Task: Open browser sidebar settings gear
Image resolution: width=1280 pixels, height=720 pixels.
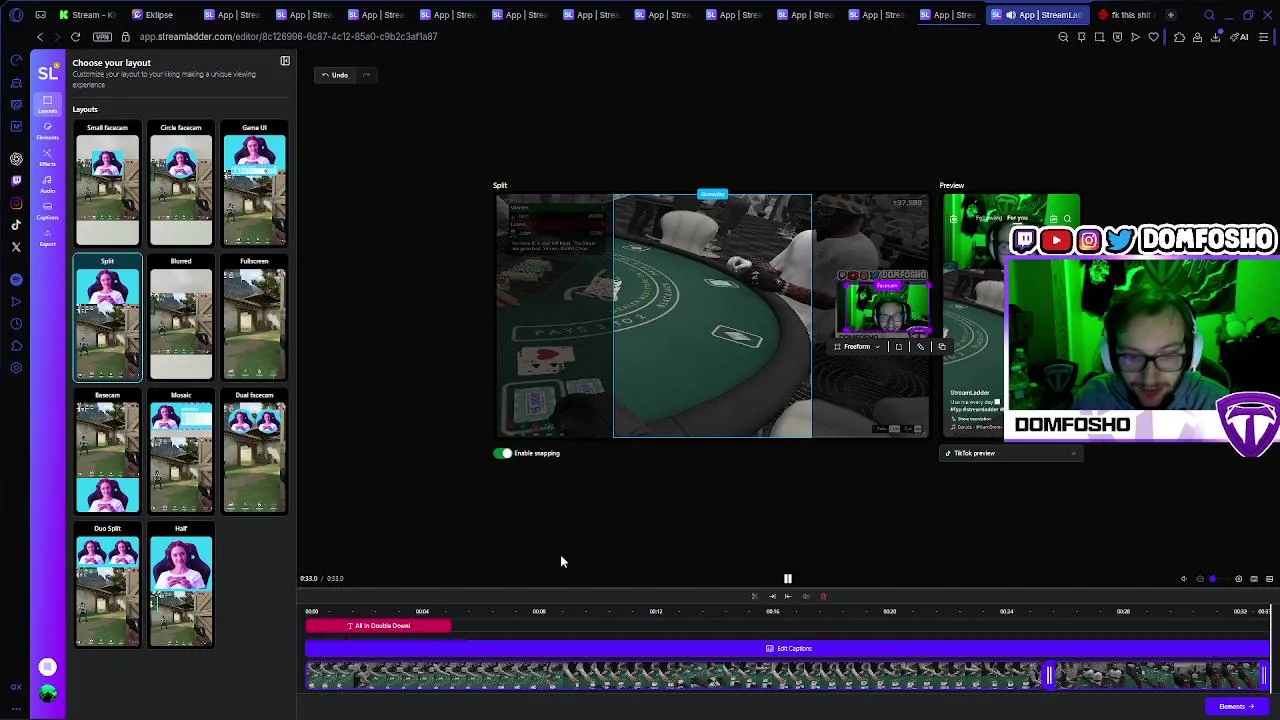Action: click(x=16, y=368)
